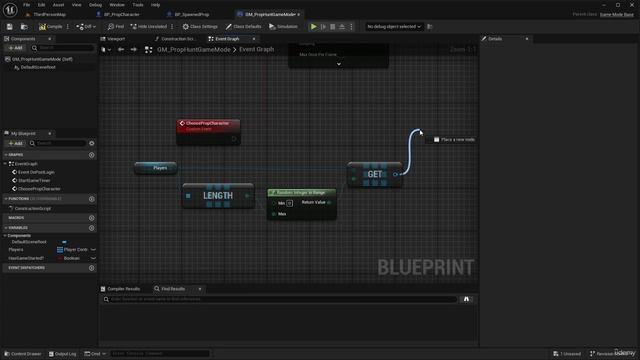The height and width of the screenshot is (360, 640).
Task: Play the level with green play button
Action: [x=313, y=27]
